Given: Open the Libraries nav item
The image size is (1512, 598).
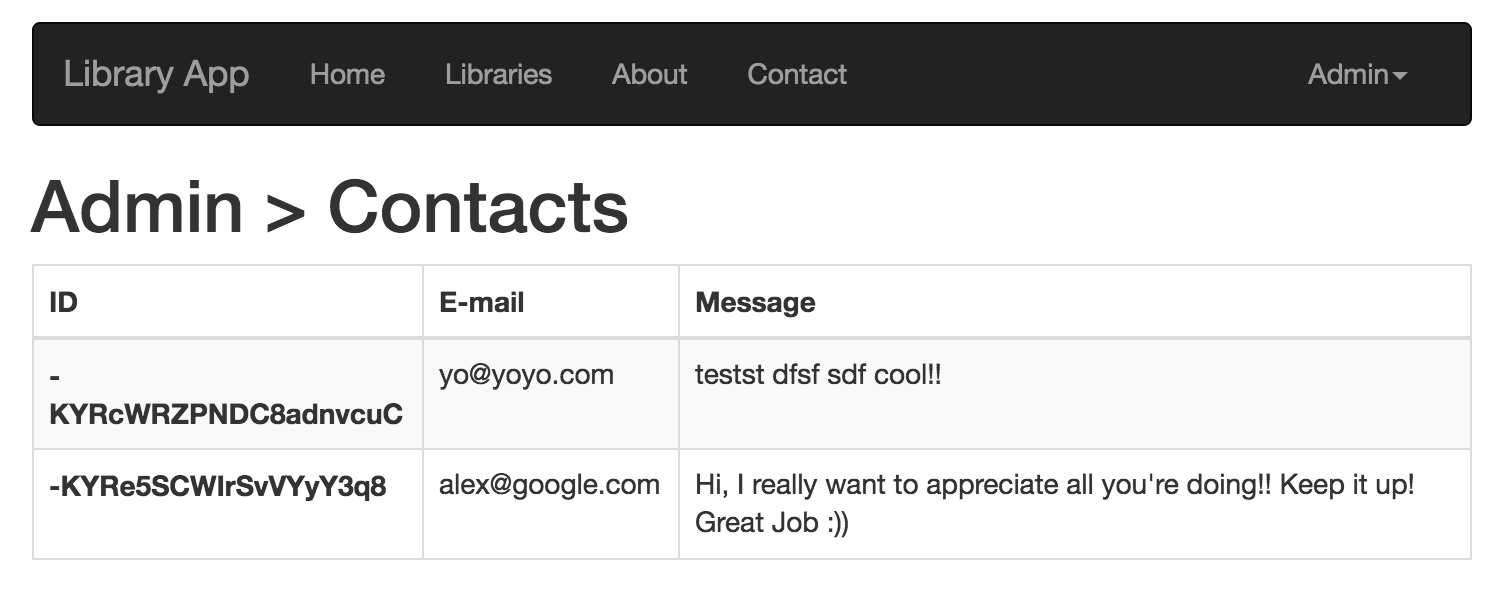Looking at the screenshot, I should pyautogui.click(x=498, y=74).
